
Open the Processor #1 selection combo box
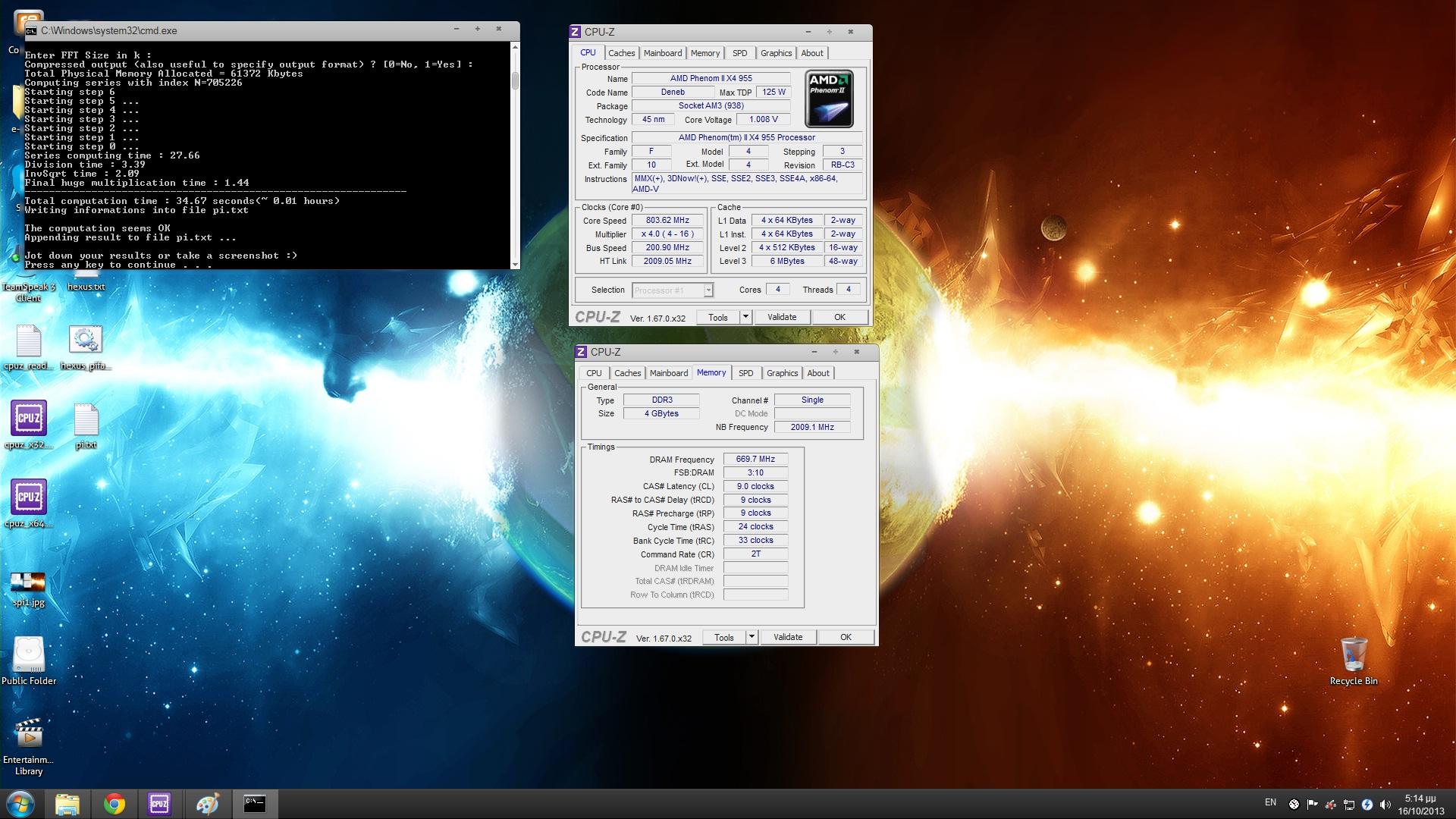[x=673, y=290]
